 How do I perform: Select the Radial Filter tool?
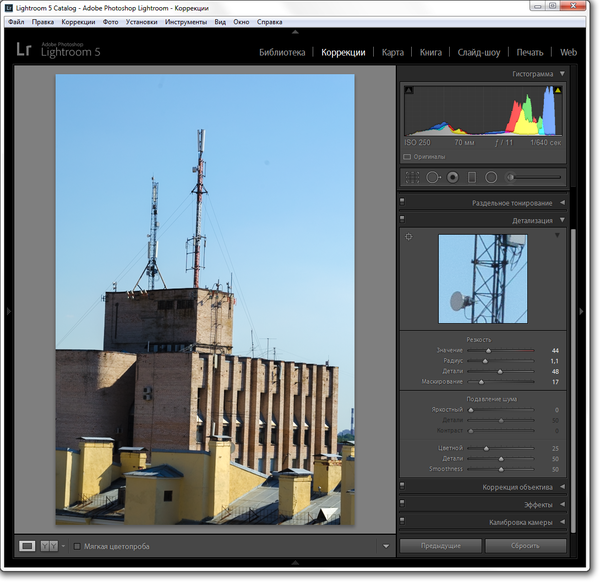click(x=491, y=177)
